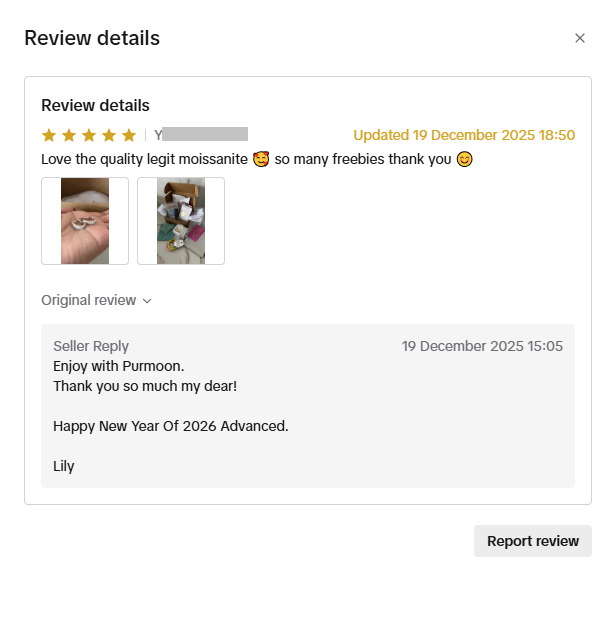Click the second gold rating star
Viewport: 616px width, 617px height.
tap(69, 135)
